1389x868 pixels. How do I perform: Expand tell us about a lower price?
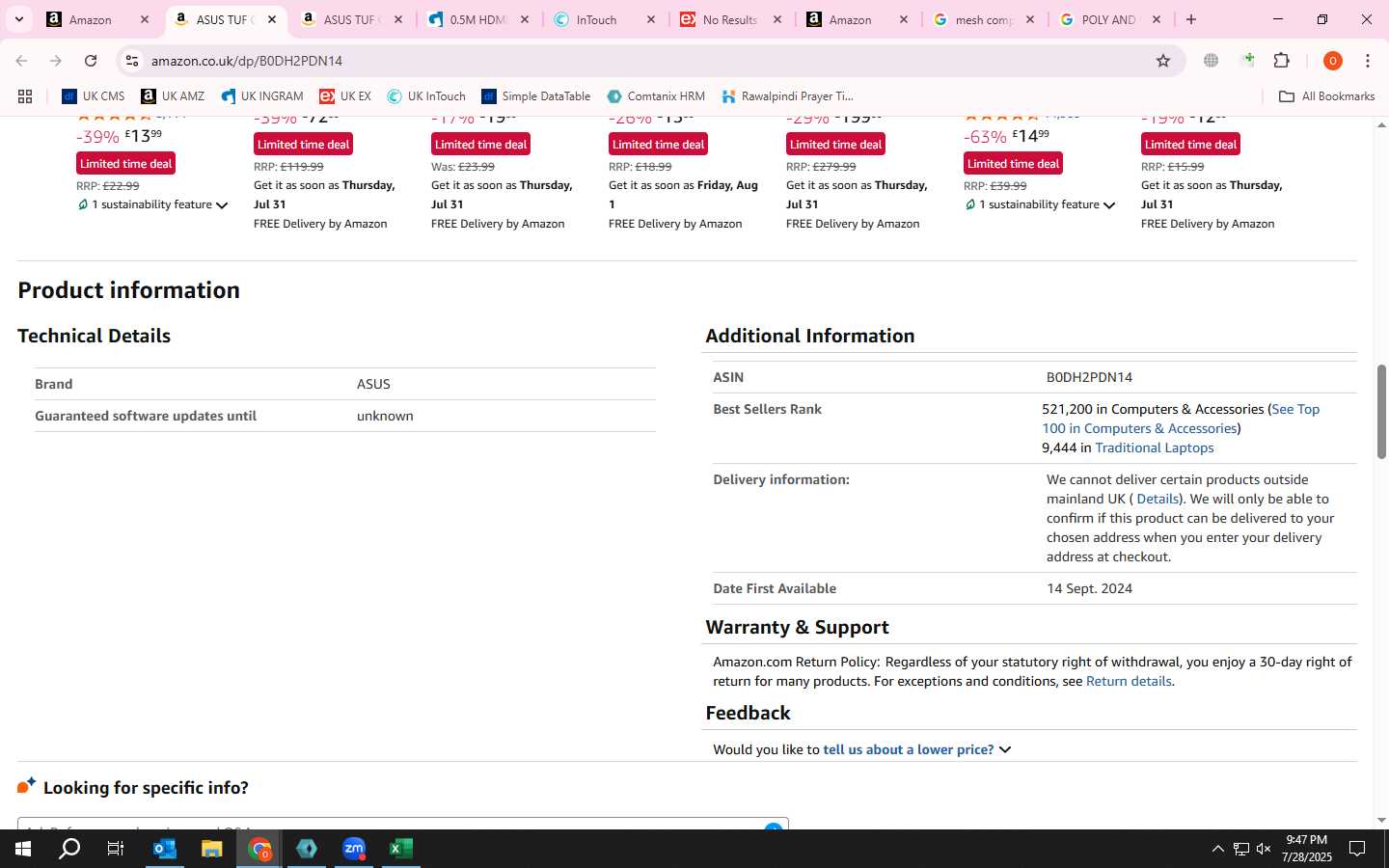coord(916,749)
